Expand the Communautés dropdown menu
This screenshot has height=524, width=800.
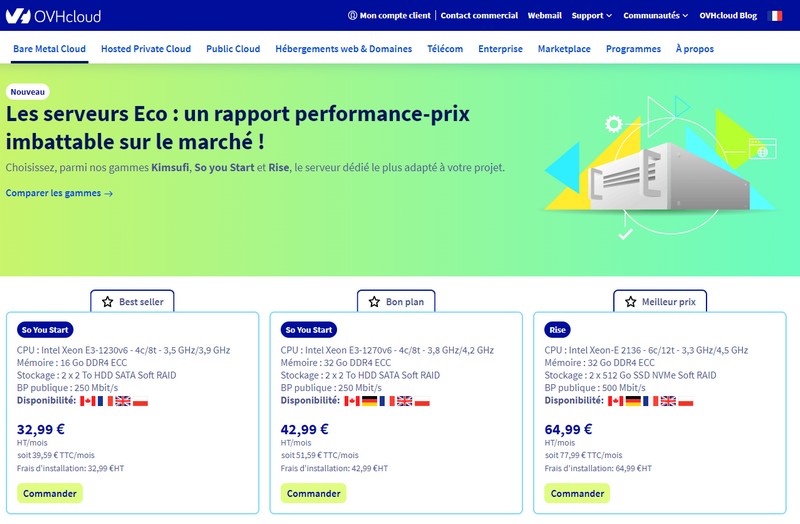656,16
